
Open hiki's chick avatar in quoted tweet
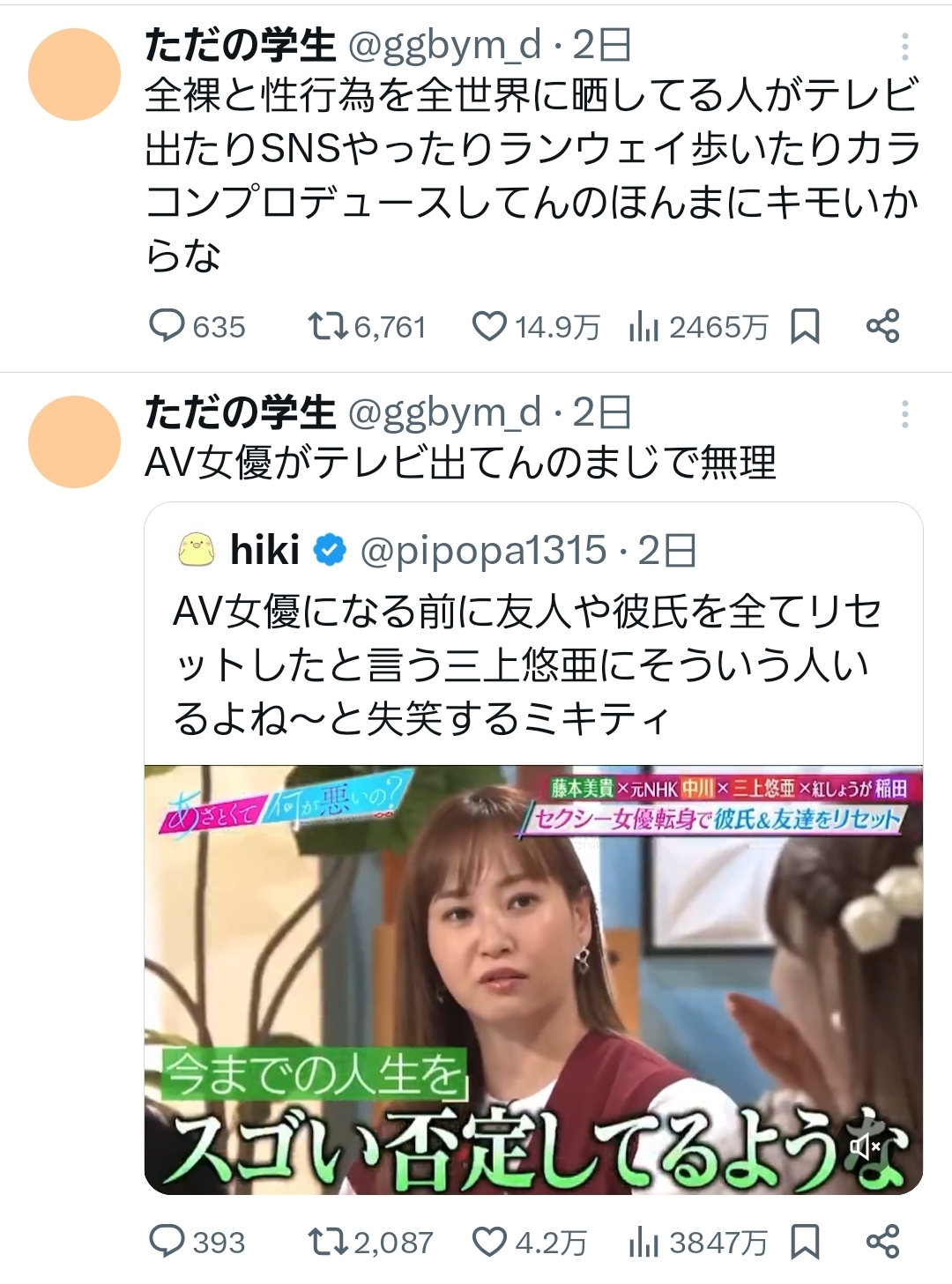[x=196, y=550]
